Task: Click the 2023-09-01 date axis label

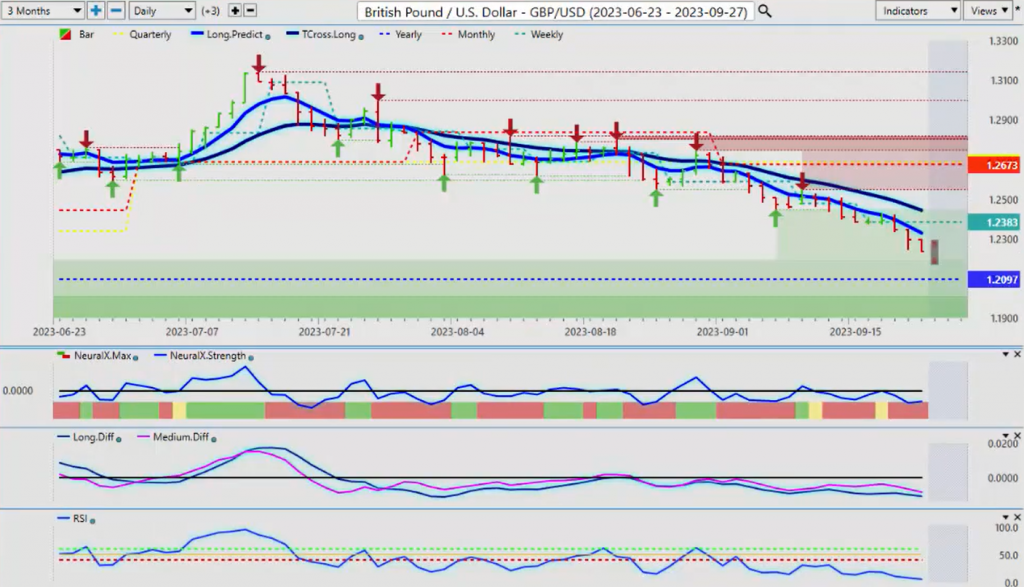Action: 722,332
